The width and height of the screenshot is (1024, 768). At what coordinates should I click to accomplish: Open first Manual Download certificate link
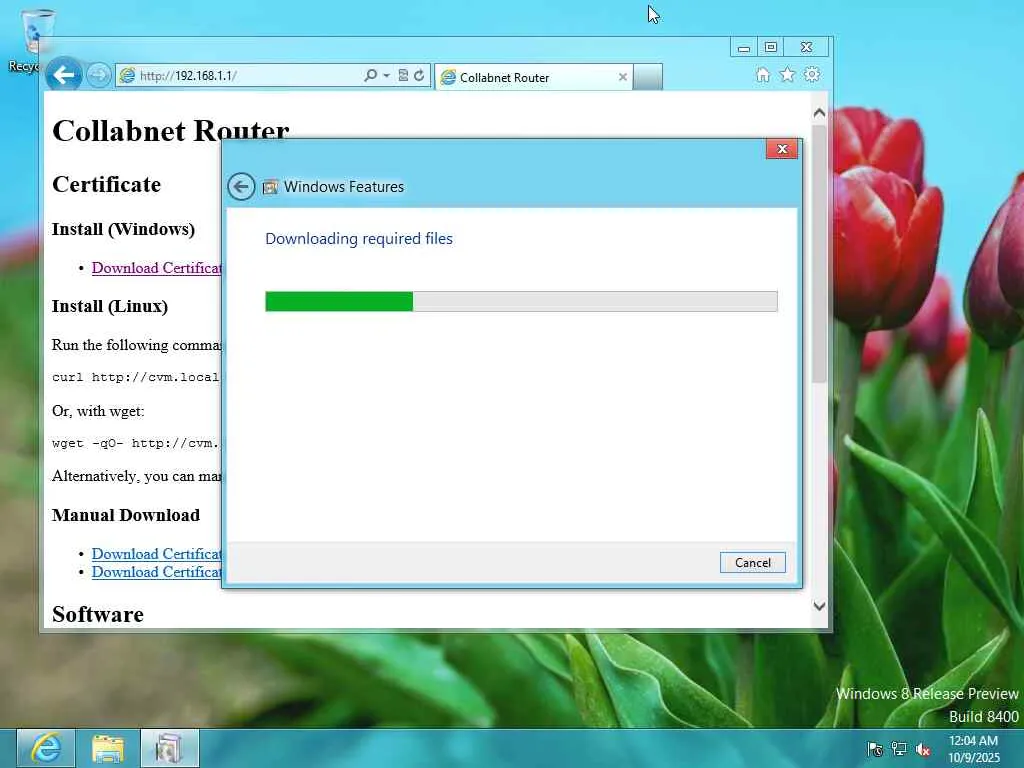click(157, 554)
